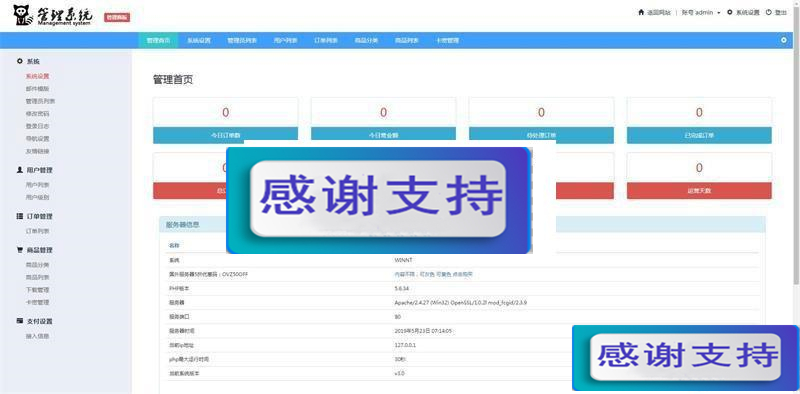
Task: Click the red 运营天数 button
Action: tap(699, 190)
